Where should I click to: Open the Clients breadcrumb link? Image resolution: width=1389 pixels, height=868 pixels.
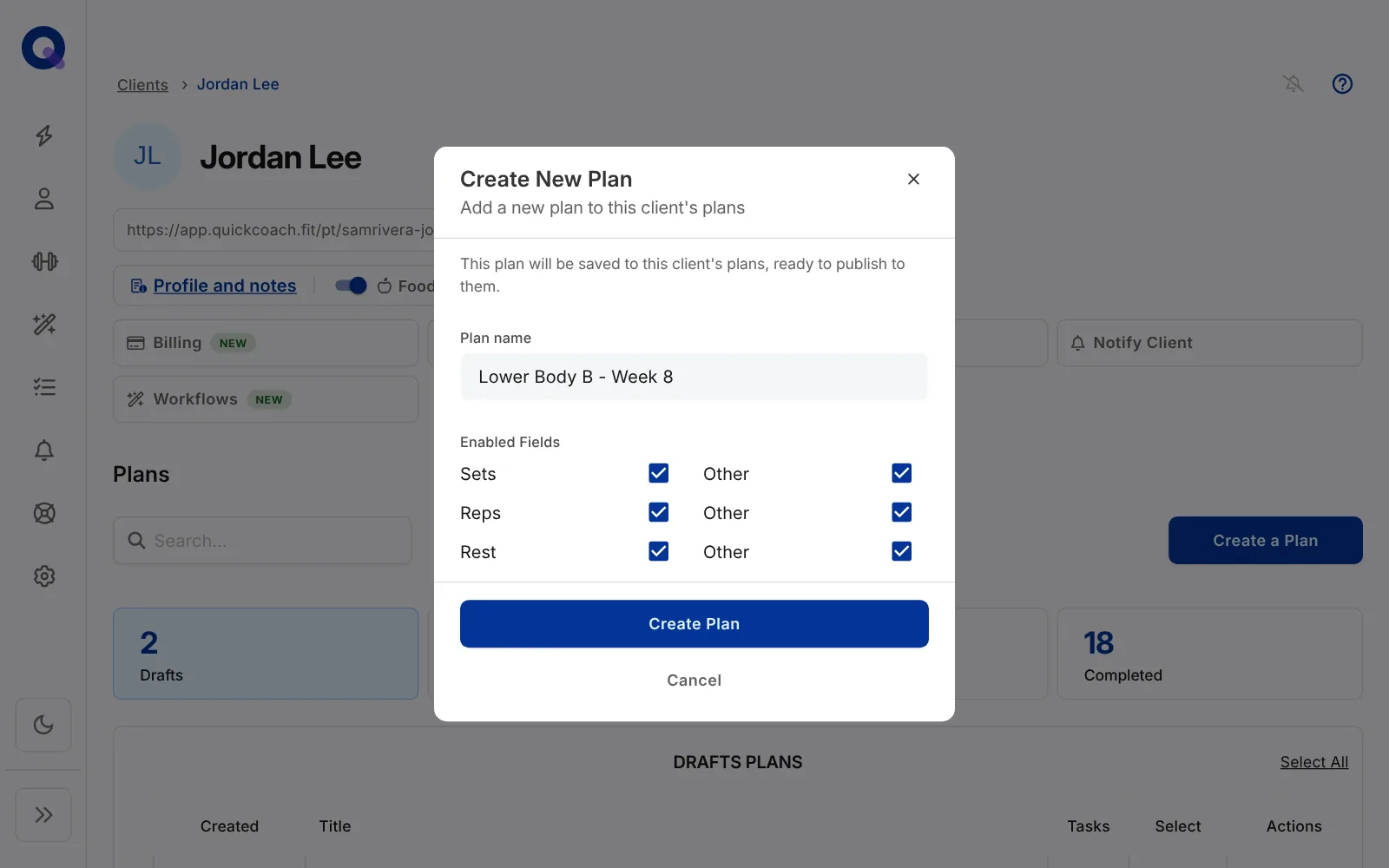click(142, 84)
